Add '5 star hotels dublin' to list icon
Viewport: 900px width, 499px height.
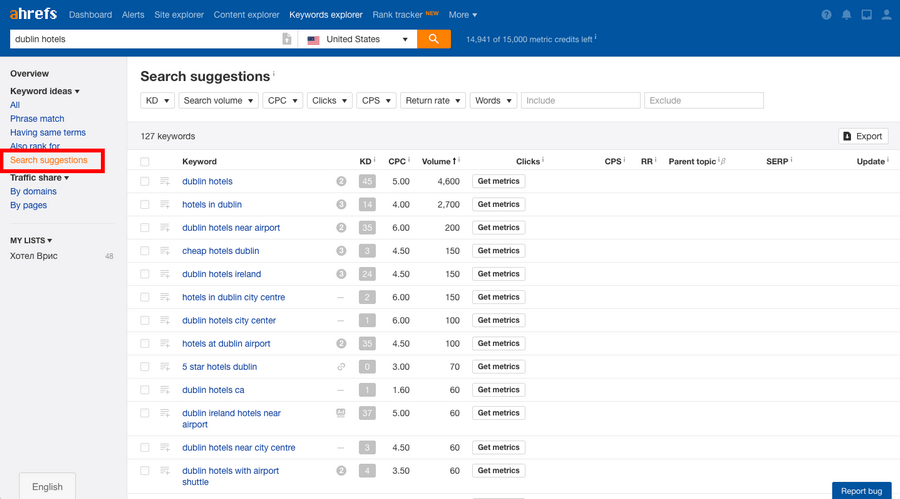[x=165, y=367]
